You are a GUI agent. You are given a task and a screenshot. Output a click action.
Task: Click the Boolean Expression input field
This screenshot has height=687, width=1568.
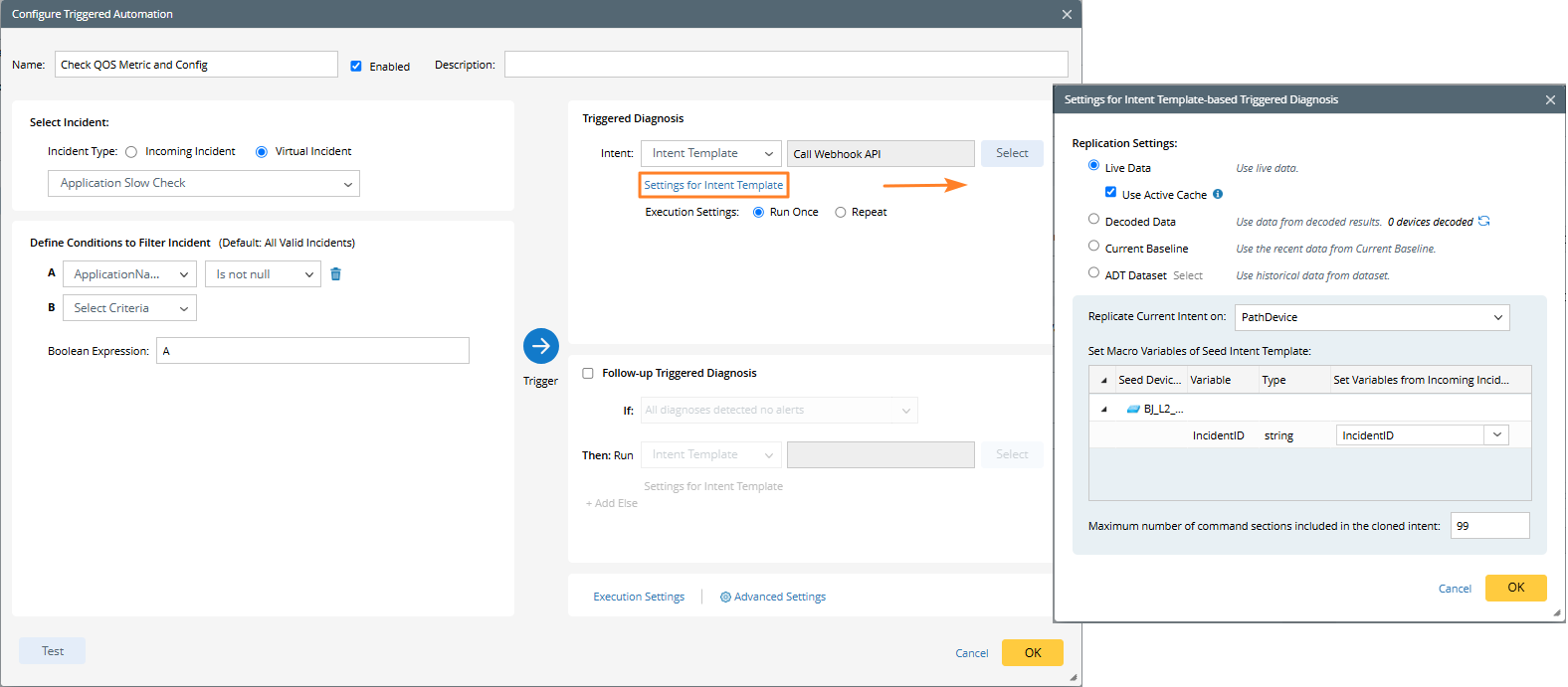click(312, 351)
